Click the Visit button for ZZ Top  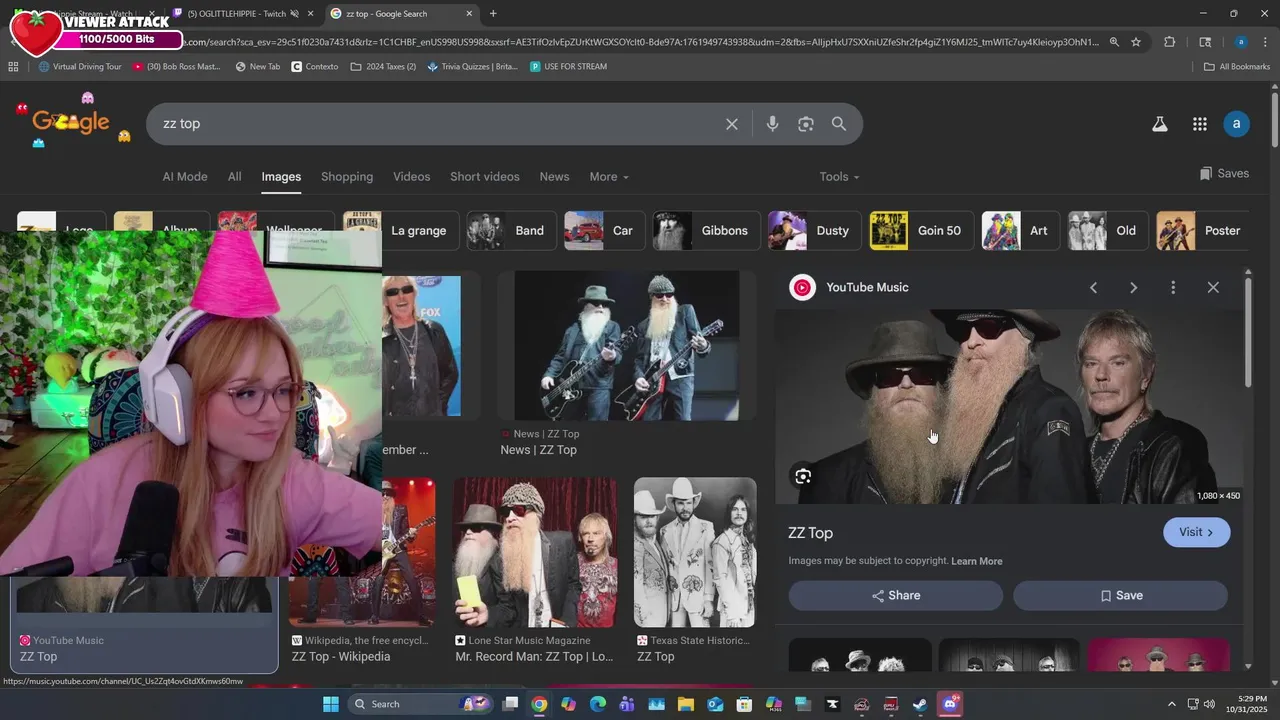pyautogui.click(x=1196, y=532)
